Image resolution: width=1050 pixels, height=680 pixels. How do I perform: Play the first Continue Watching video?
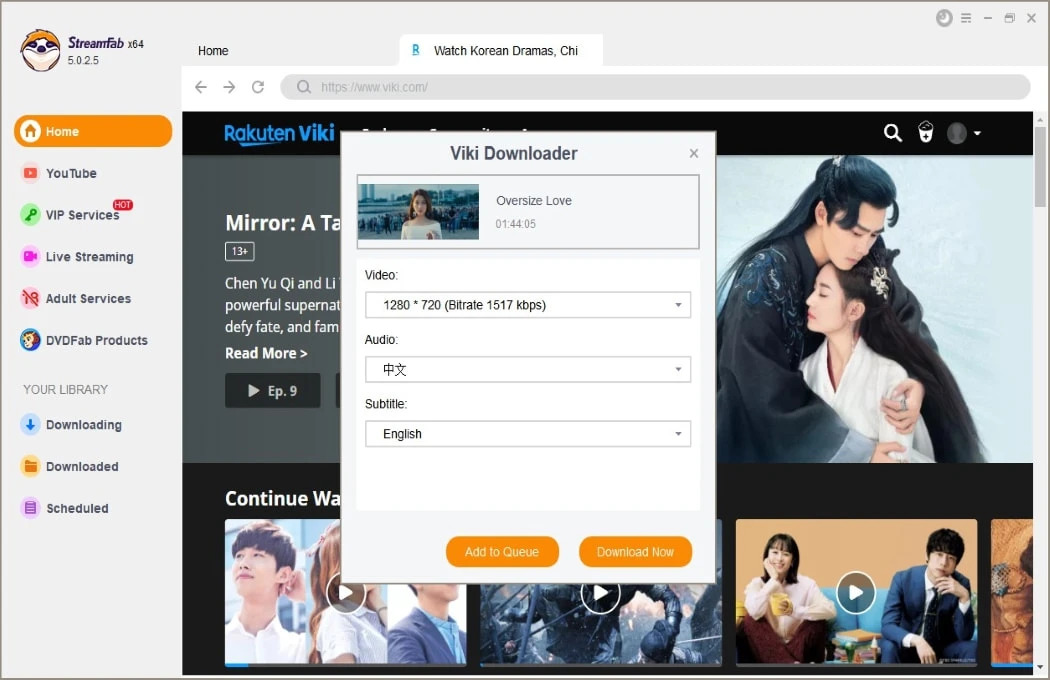346,593
